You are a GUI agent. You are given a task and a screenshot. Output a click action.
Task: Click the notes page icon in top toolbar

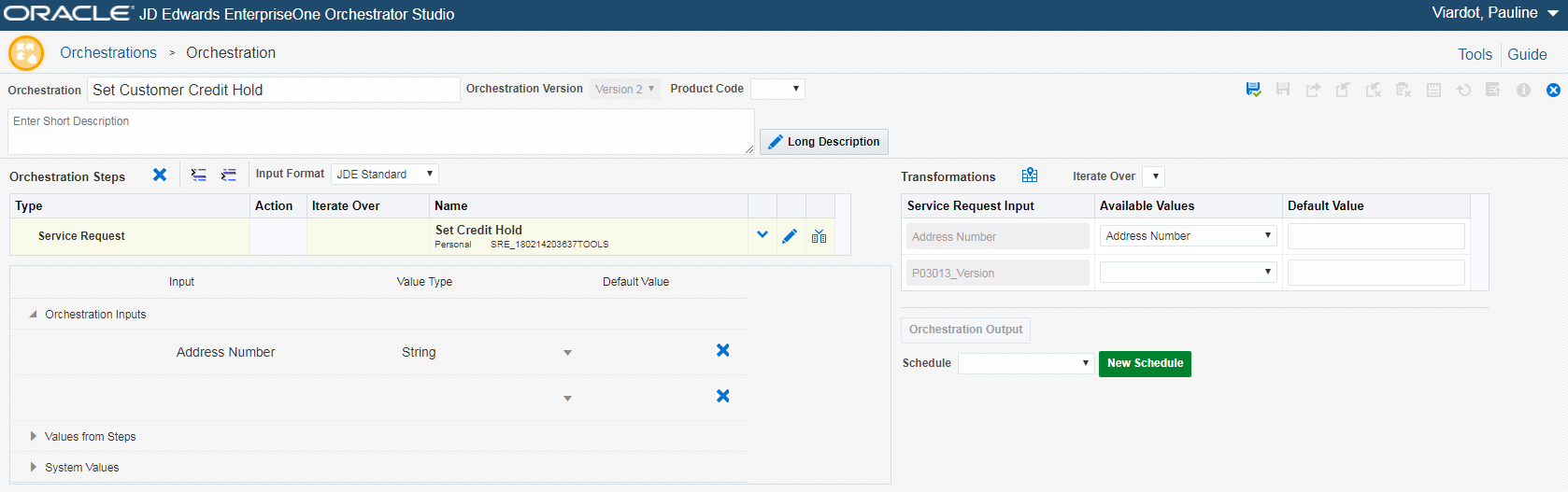(x=1433, y=90)
